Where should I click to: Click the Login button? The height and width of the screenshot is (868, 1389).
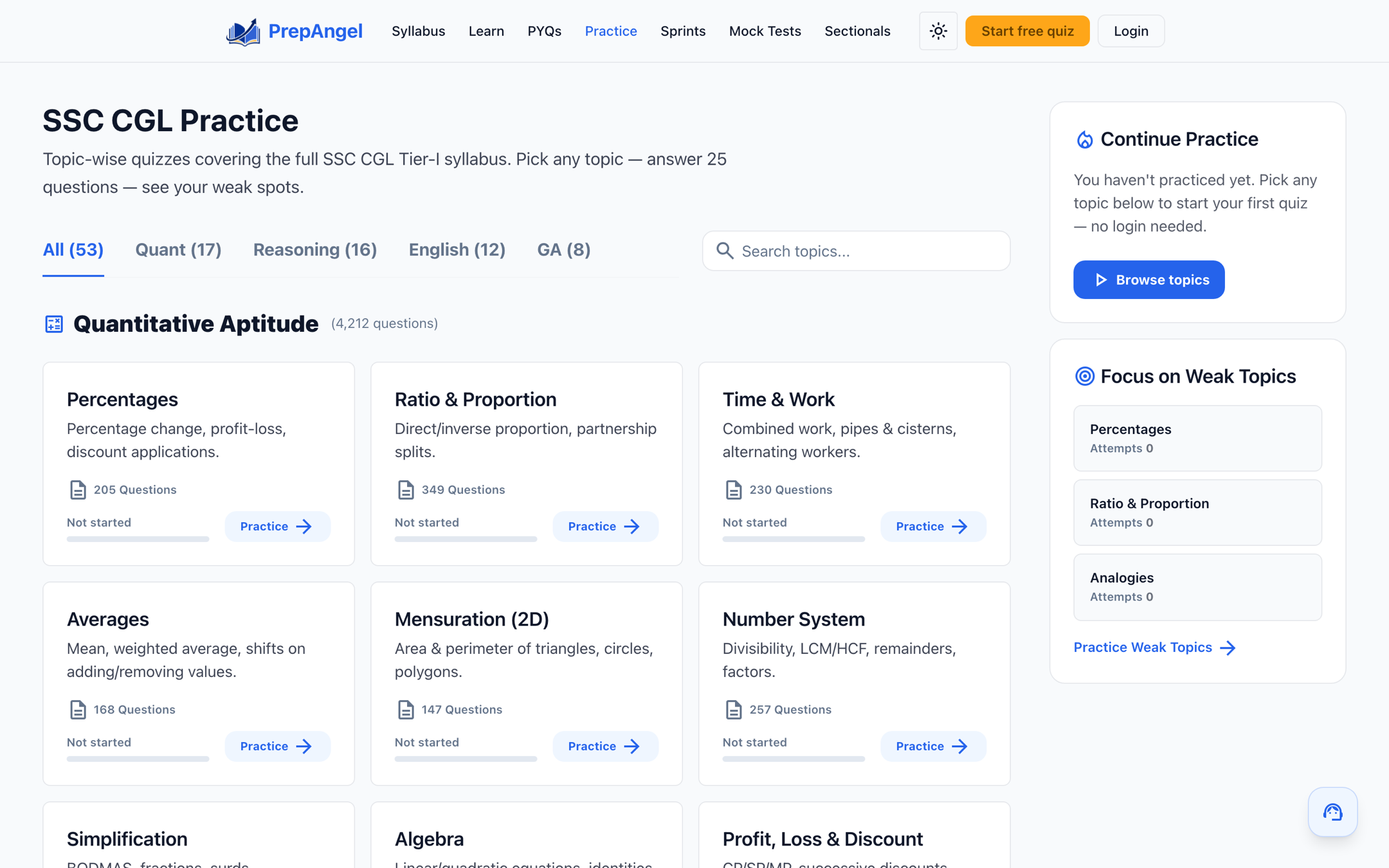coord(1130,31)
